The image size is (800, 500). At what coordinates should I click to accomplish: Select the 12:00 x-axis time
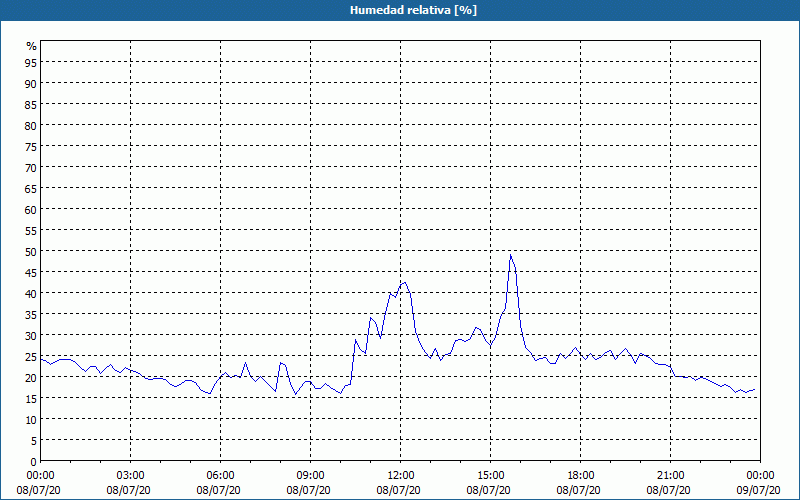pos(401,476)
